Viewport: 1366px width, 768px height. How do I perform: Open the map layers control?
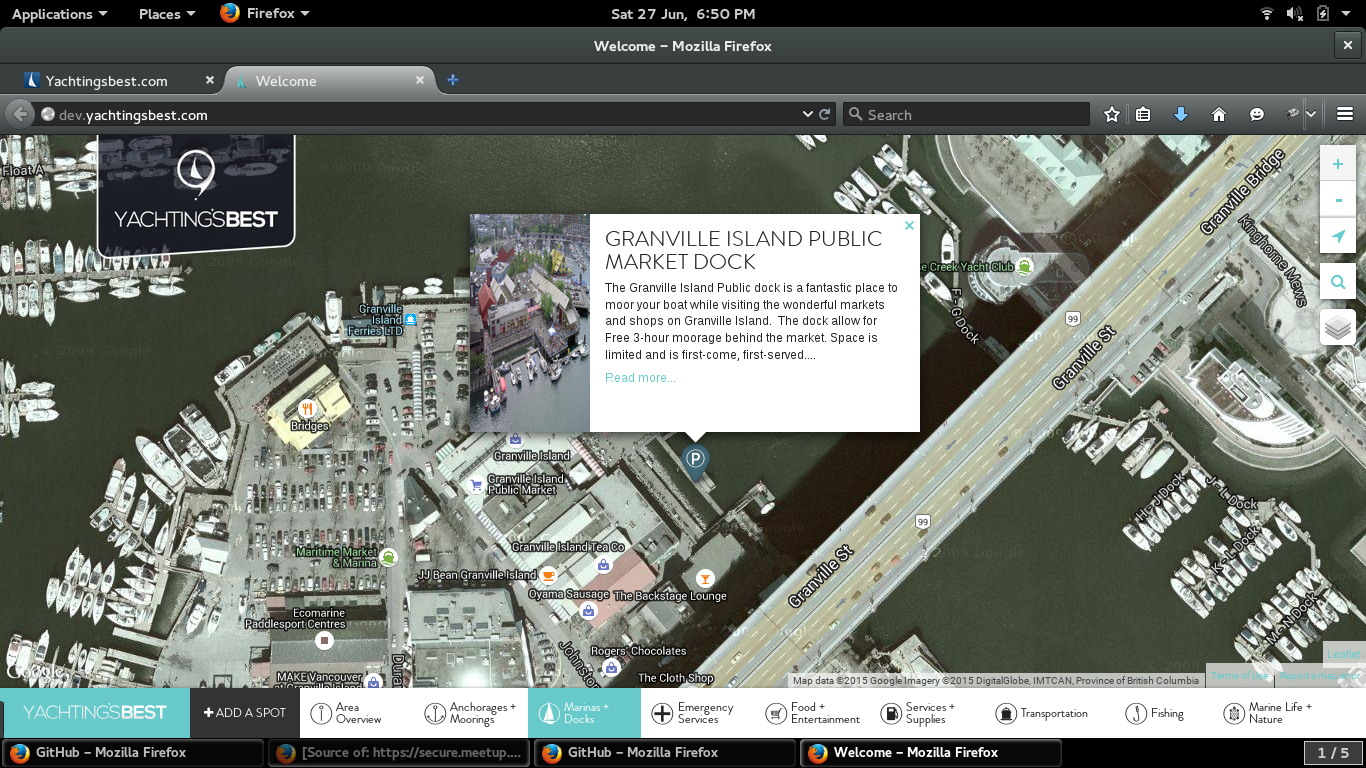click(x=1338, y=327)
